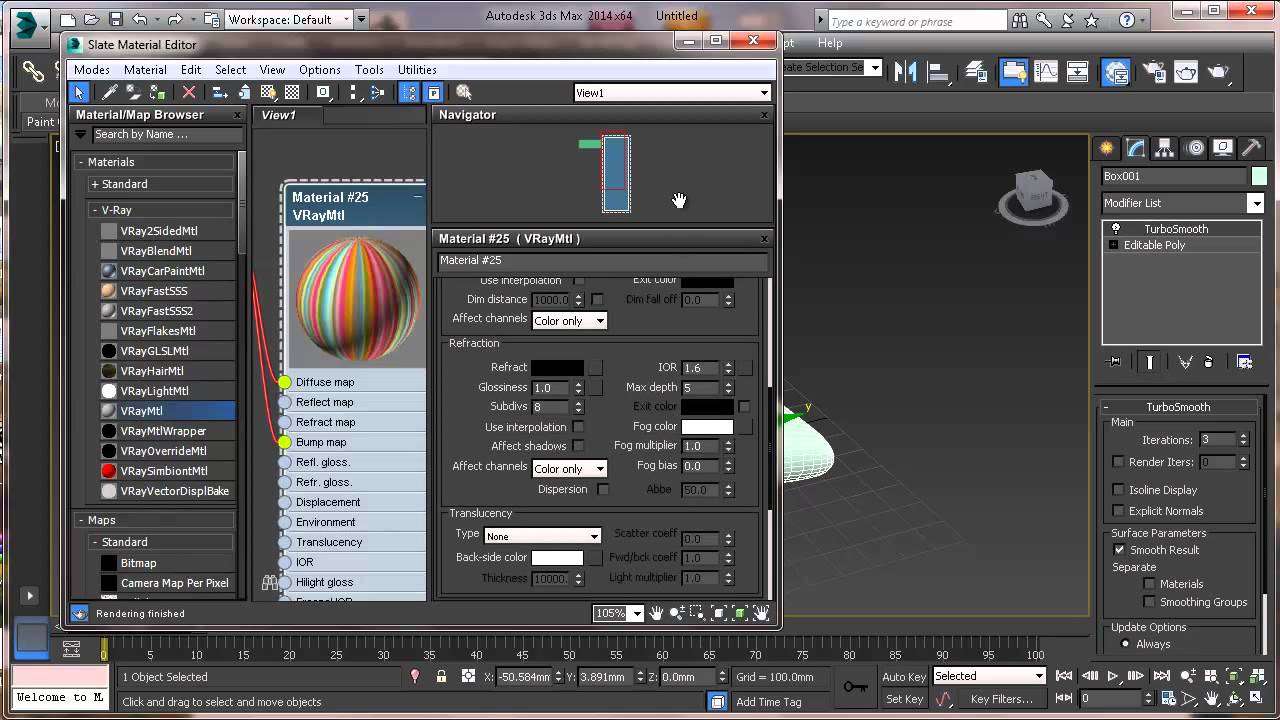
Task: Click the Mirror tool icon in main toolbar
Action: point(905,71)
